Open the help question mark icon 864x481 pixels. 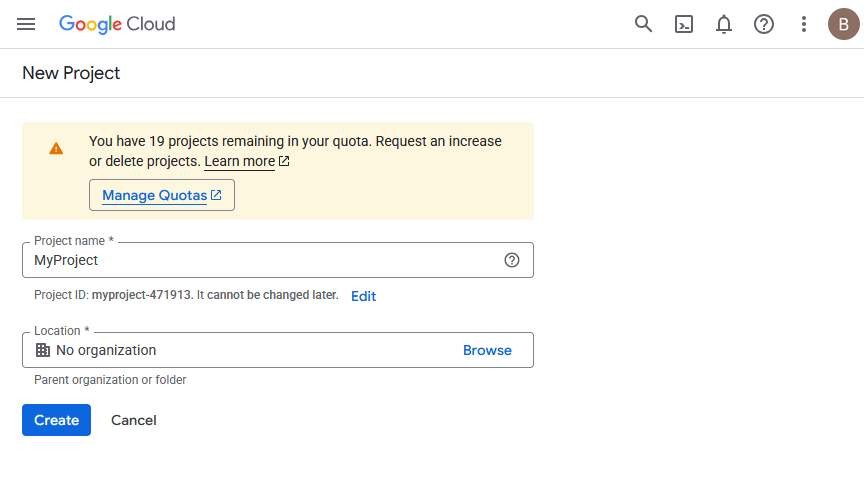(x=764, y=24)
